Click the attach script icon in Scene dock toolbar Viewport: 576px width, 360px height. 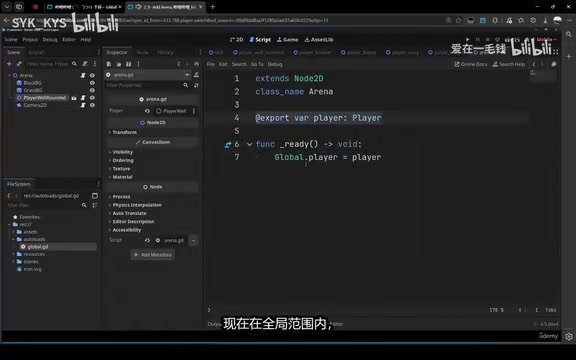pos(85,64)
